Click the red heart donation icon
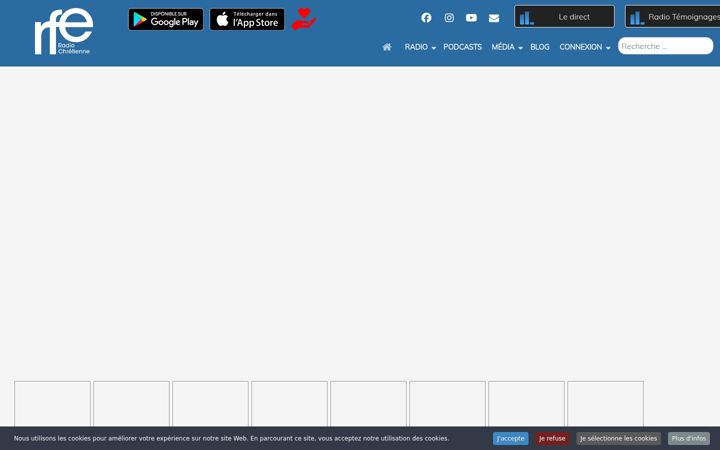720x450 pixels. [304, 19]
